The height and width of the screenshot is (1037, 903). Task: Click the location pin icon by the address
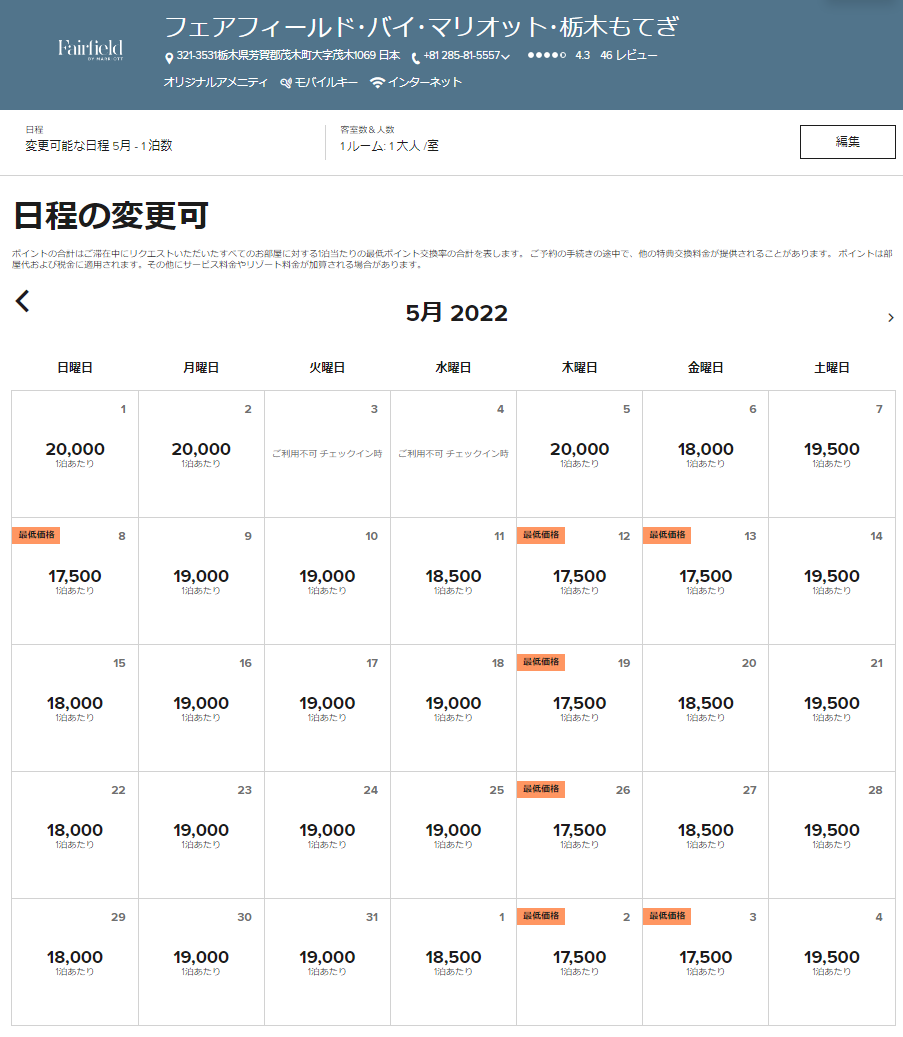pos(169,57)
